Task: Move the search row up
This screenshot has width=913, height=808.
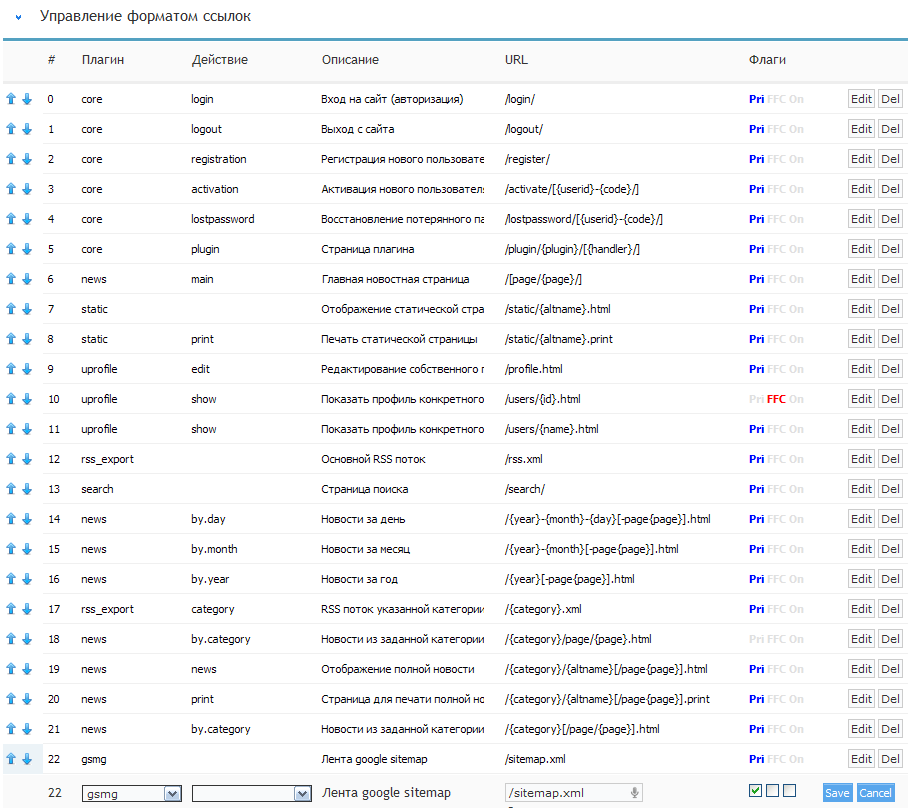Action: pos(11,489)
